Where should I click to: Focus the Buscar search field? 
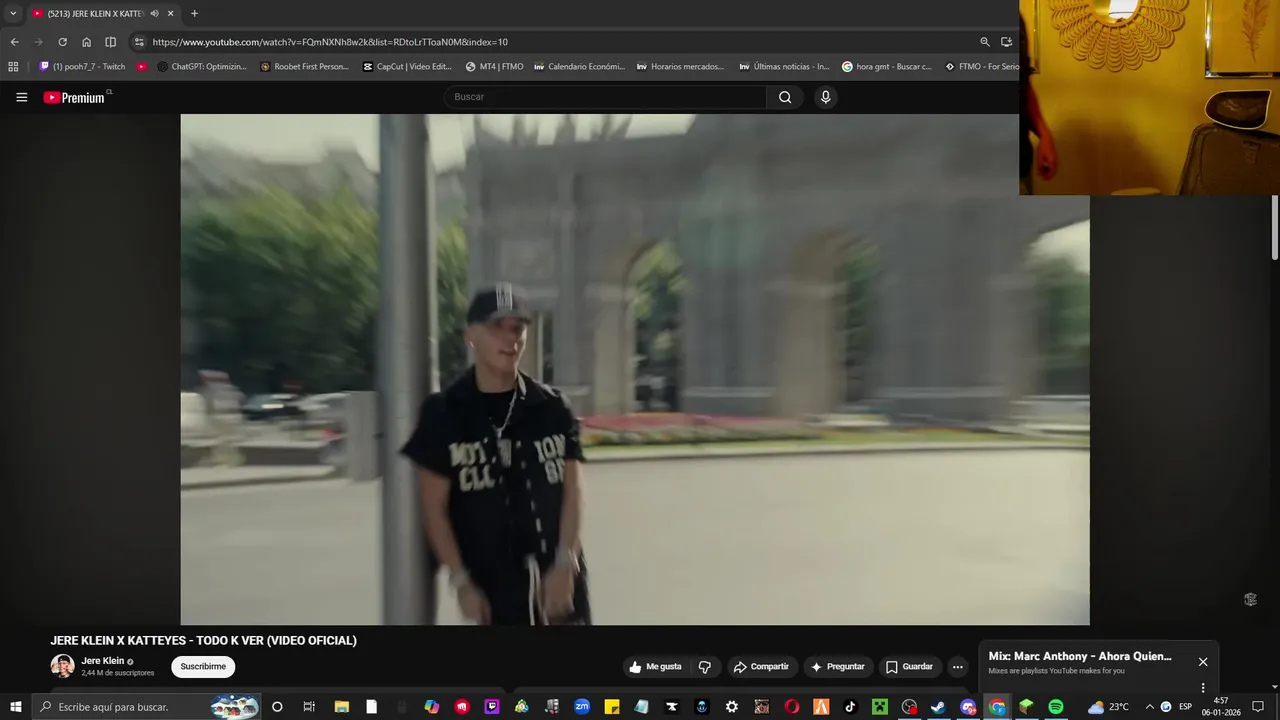[605, 97]
